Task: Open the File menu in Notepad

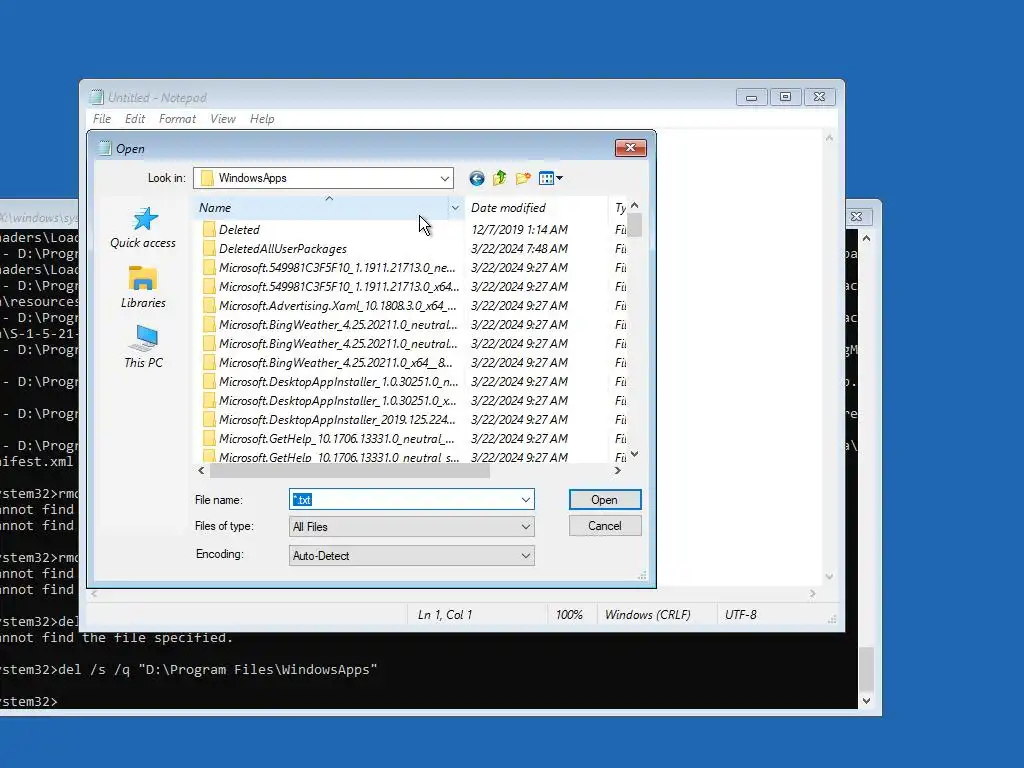Action: [102, 119]
